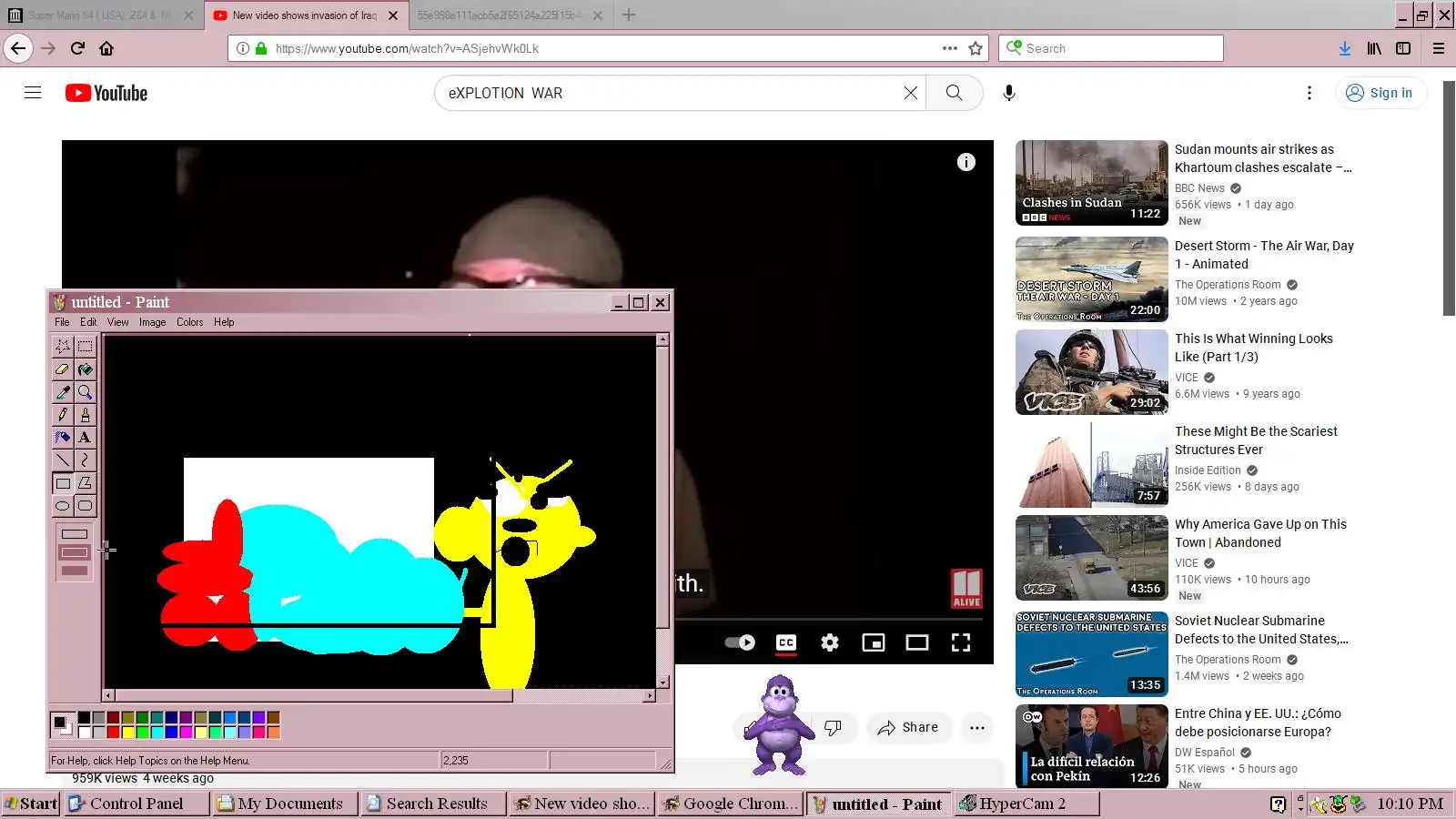1456x819 pixels.
Task: Reload the current page in Firefox
Action: tap(77, 48)
